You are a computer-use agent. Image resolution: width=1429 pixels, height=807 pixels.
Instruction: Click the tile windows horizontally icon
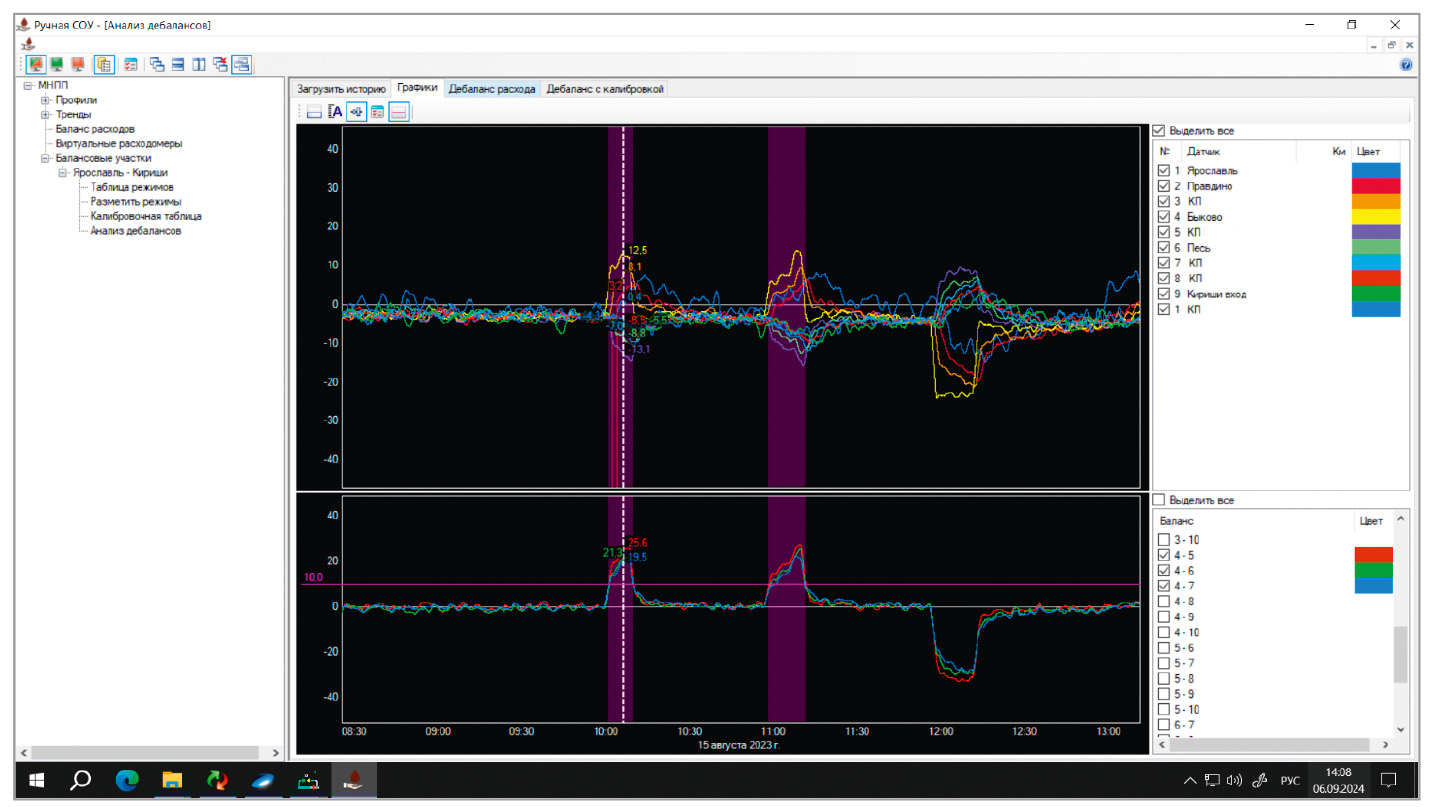coord(178,65)
